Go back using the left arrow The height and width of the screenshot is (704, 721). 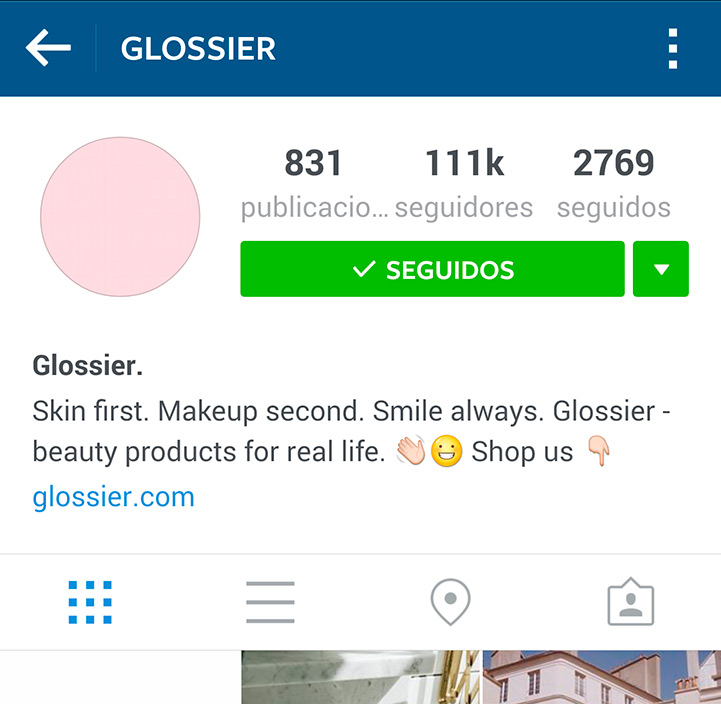point(48,48)
